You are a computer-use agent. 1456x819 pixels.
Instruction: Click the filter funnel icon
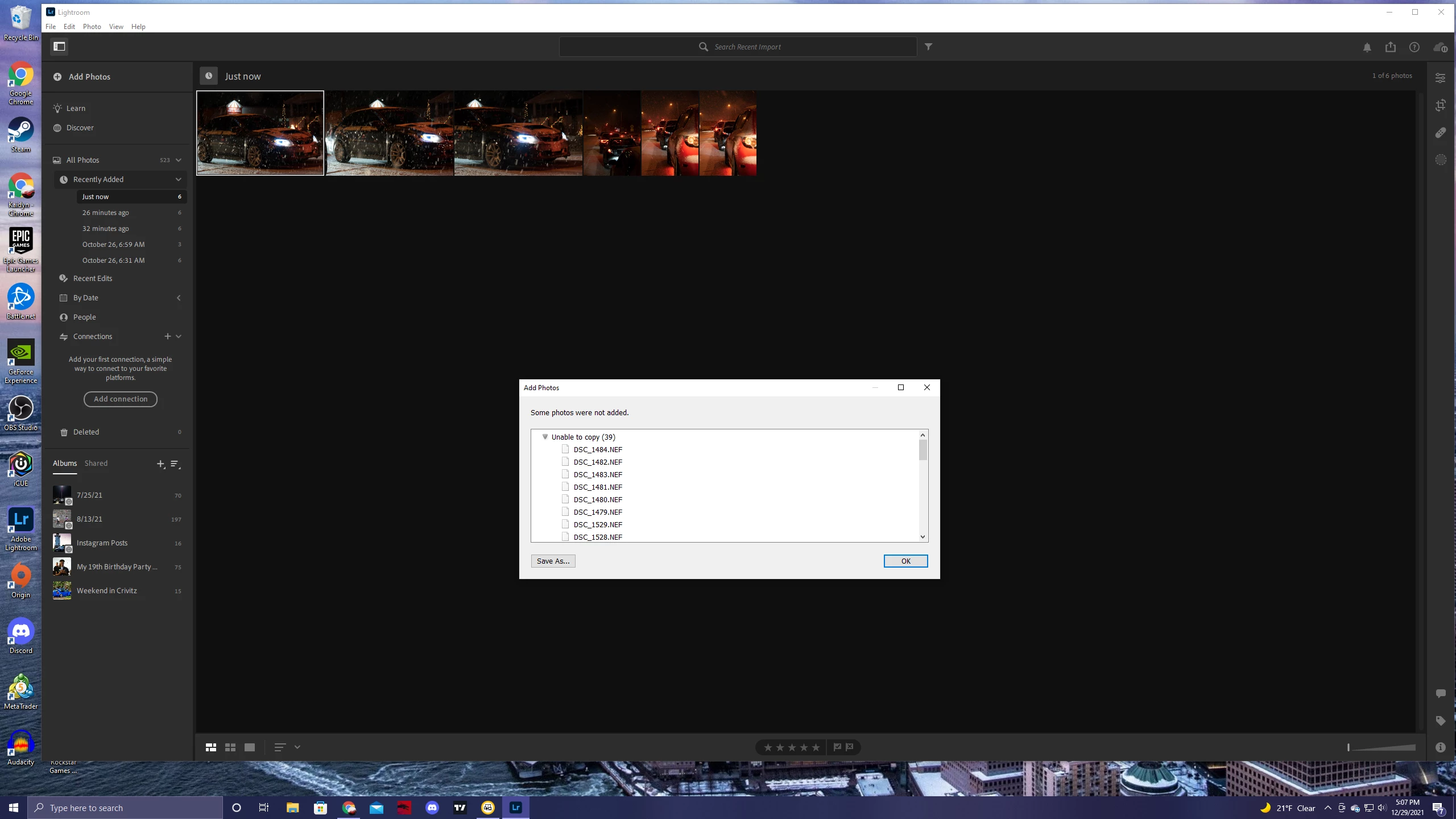point(928,47)
